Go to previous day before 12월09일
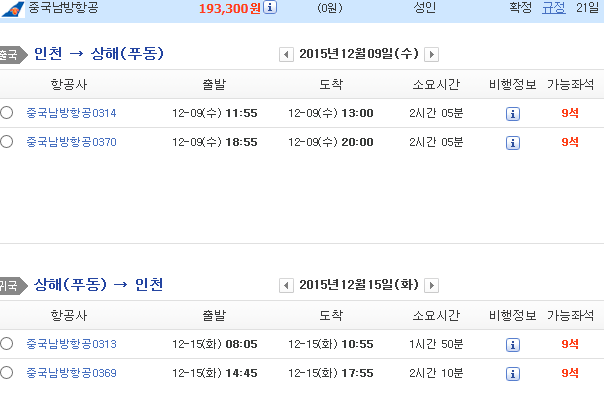The image size is (604, 400). [x=286, y=54]
